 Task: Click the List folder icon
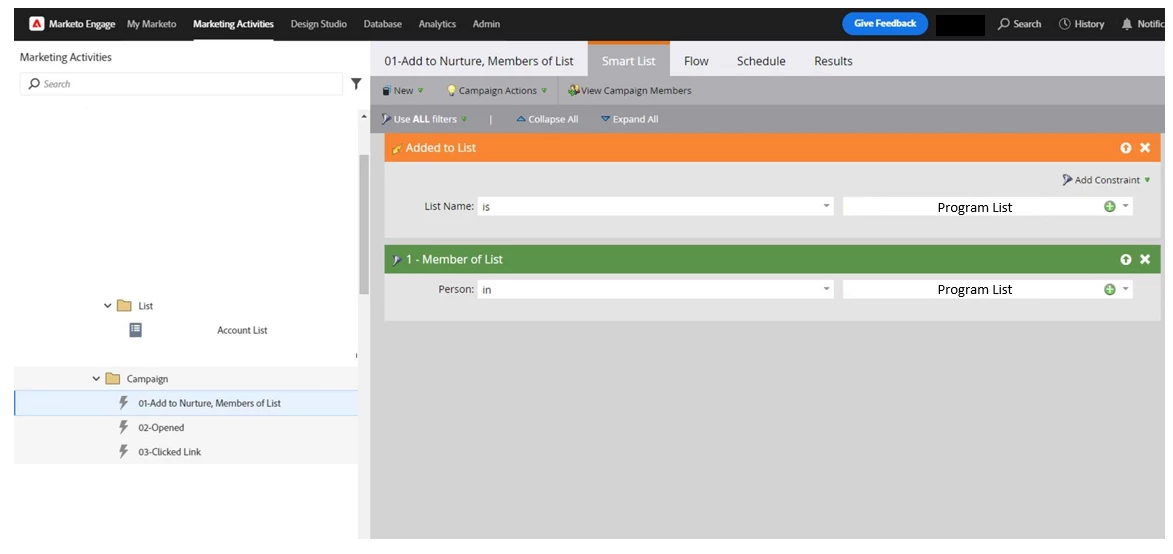(124, 306)
